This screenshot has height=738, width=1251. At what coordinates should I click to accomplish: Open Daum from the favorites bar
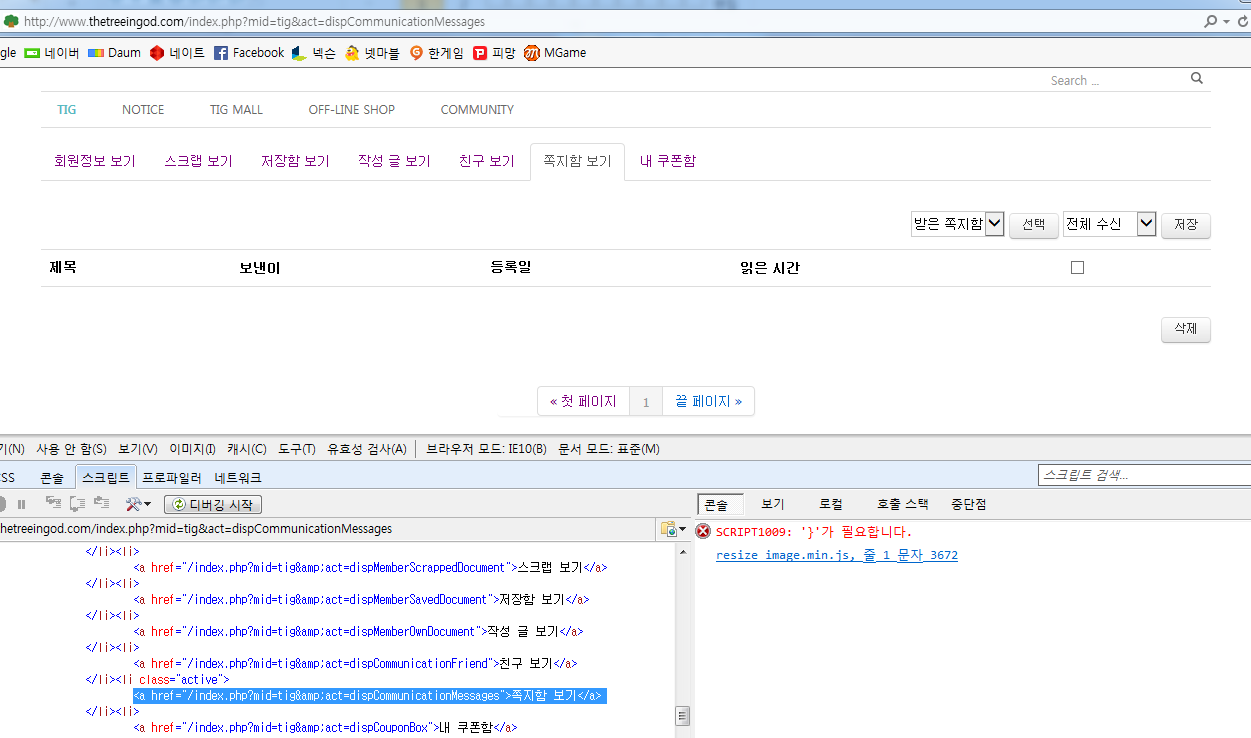[x=113, y=53]
